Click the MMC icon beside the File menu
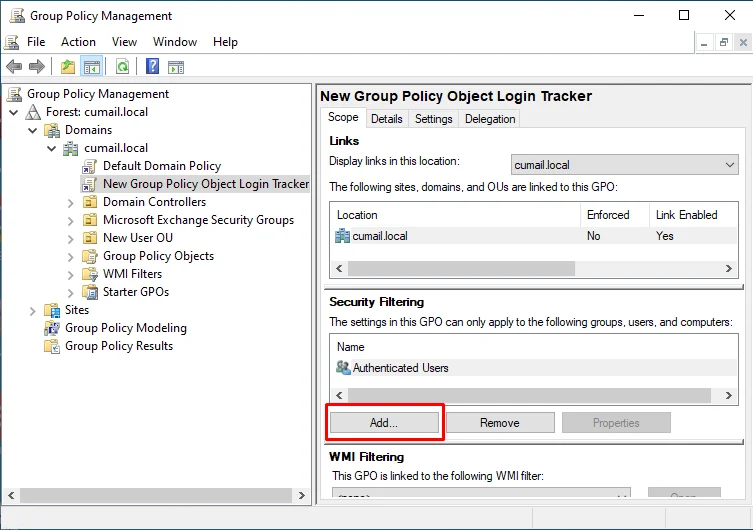 [12, 42]
